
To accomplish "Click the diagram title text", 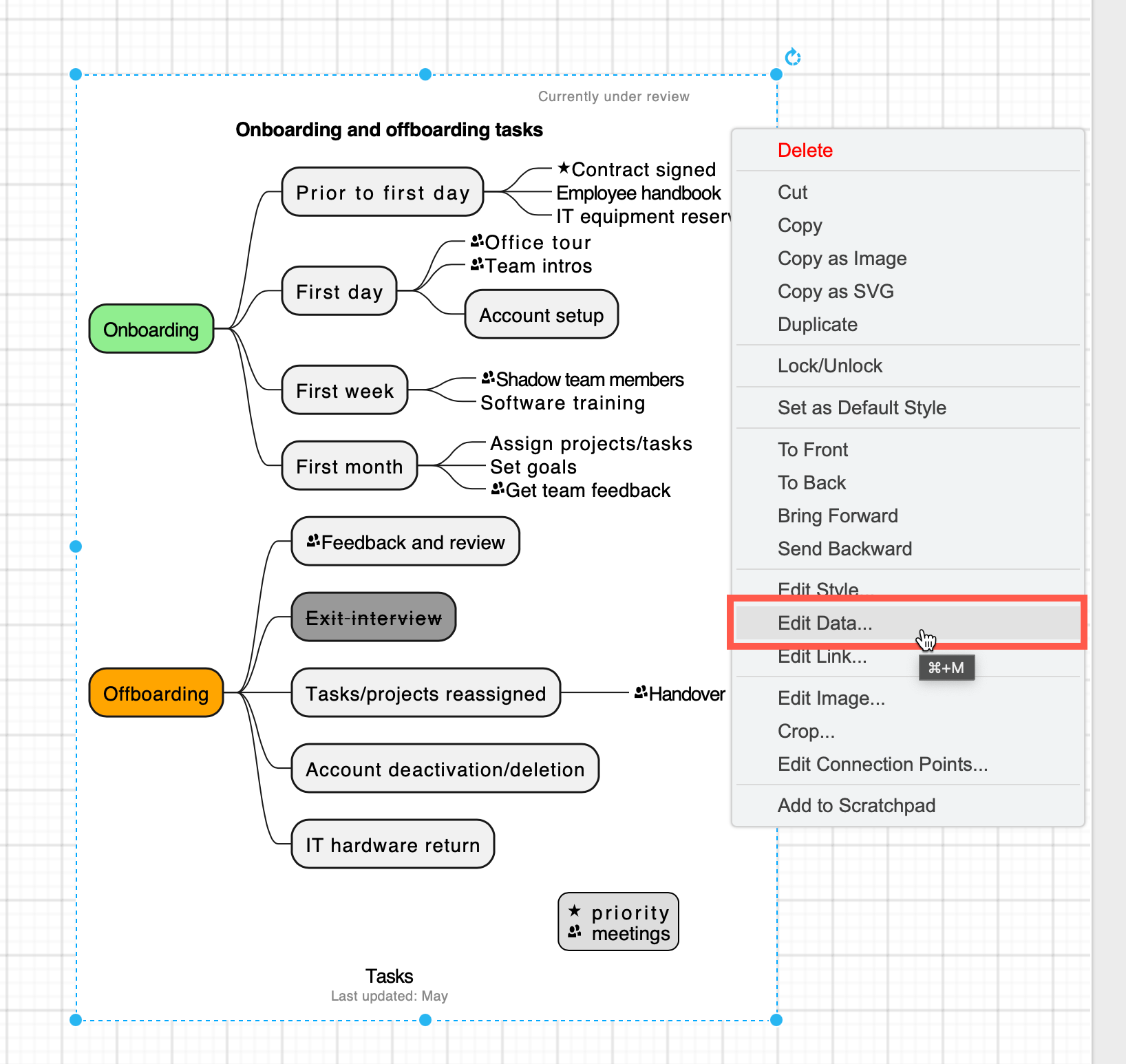I will pyautogui.click(x=390, y=129).
